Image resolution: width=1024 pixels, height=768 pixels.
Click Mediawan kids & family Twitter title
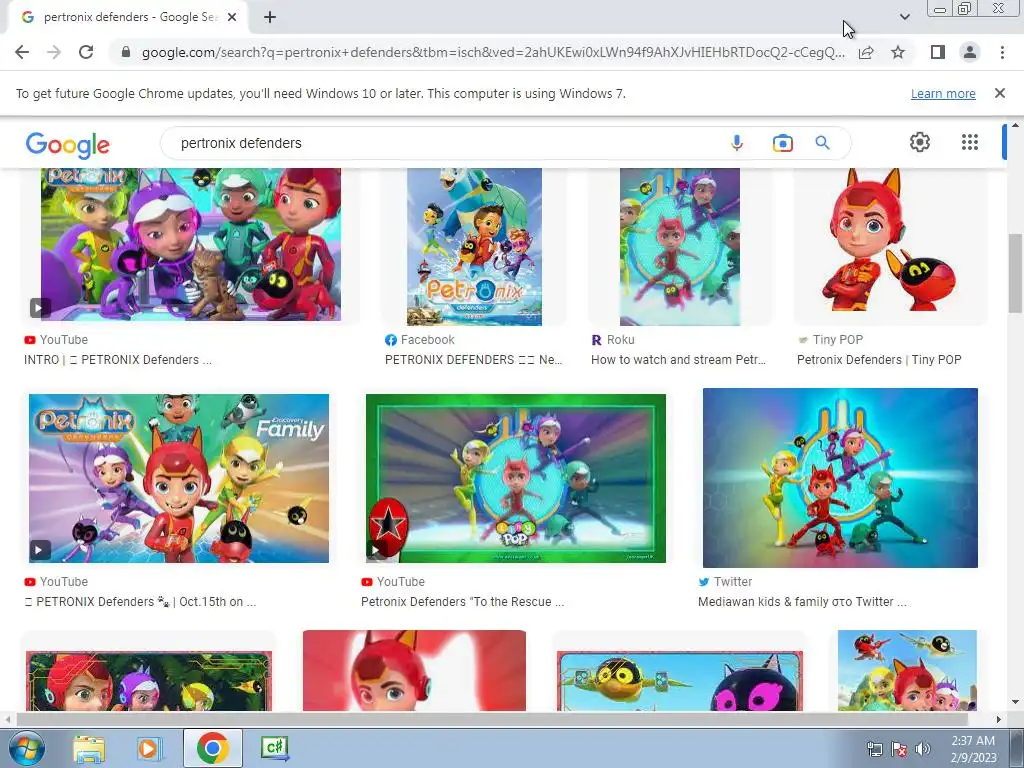802,602
